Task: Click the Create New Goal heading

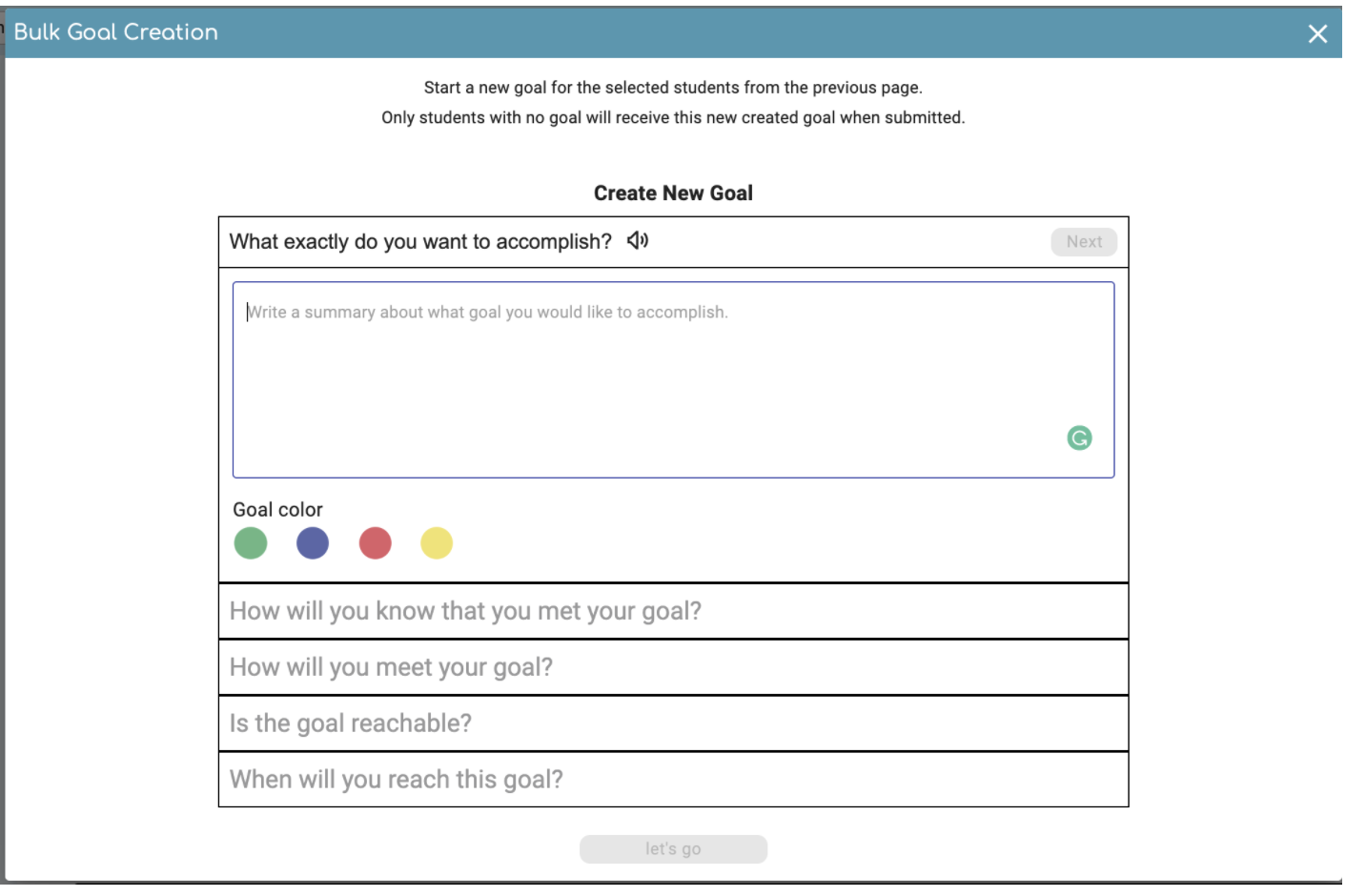Action: coord(673,193)
